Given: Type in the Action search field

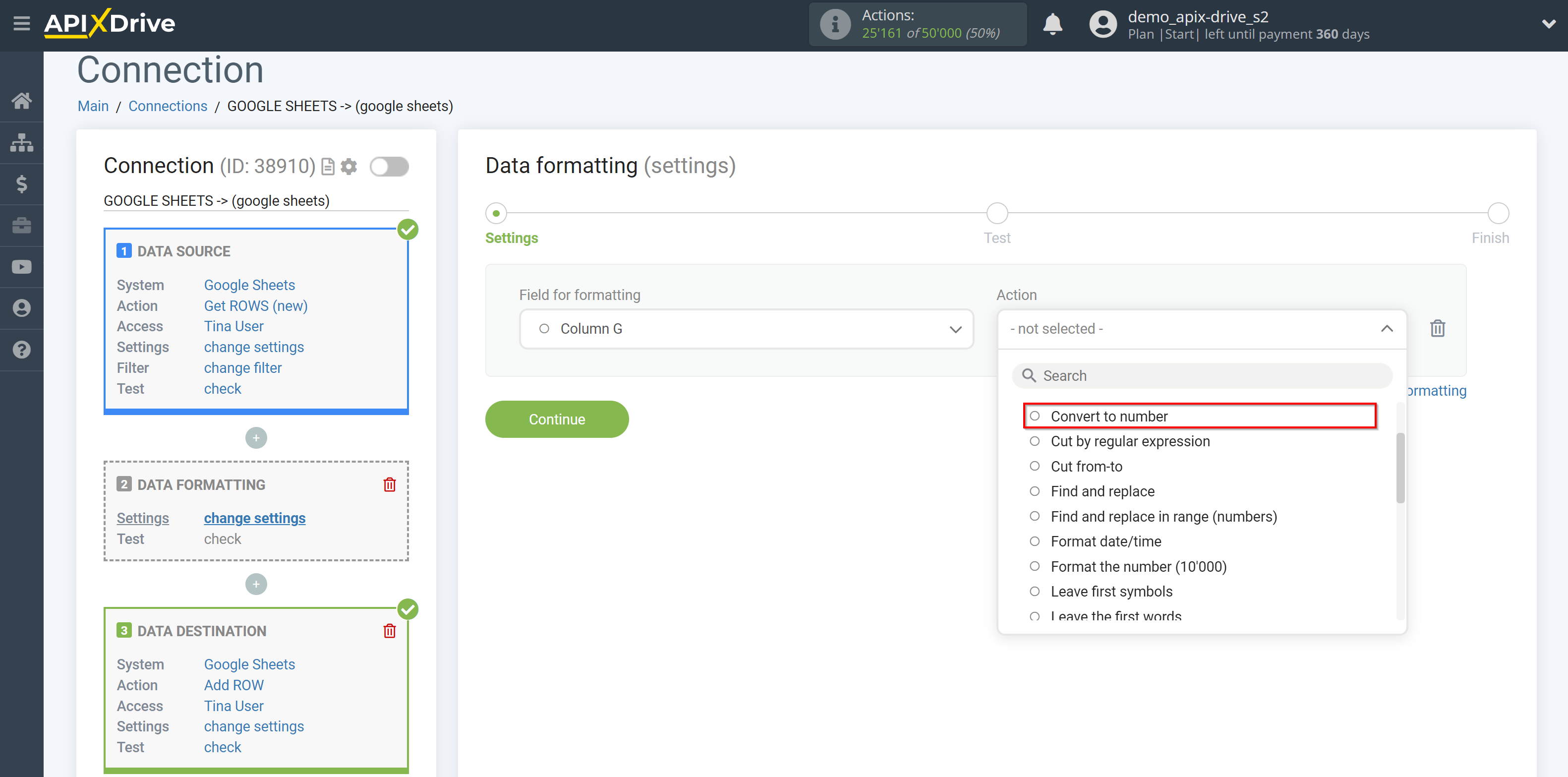Looking at the screenshot, I should (1200, 376).
